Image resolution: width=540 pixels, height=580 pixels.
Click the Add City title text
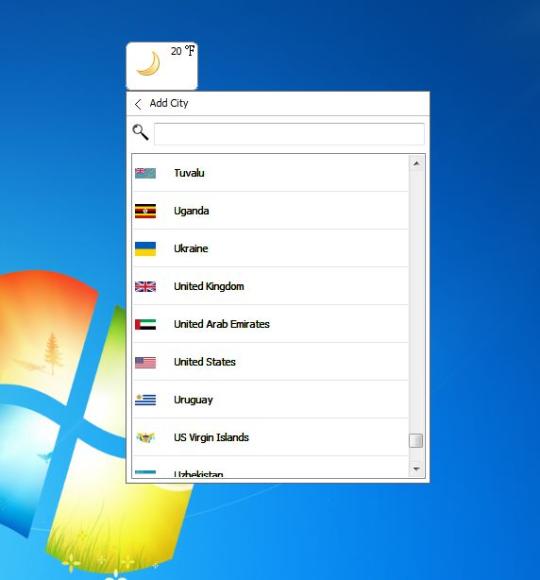coord(169,103)
